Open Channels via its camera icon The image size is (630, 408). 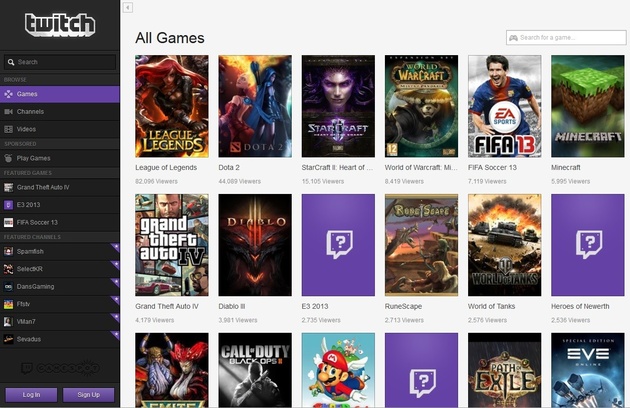point(8,112)
